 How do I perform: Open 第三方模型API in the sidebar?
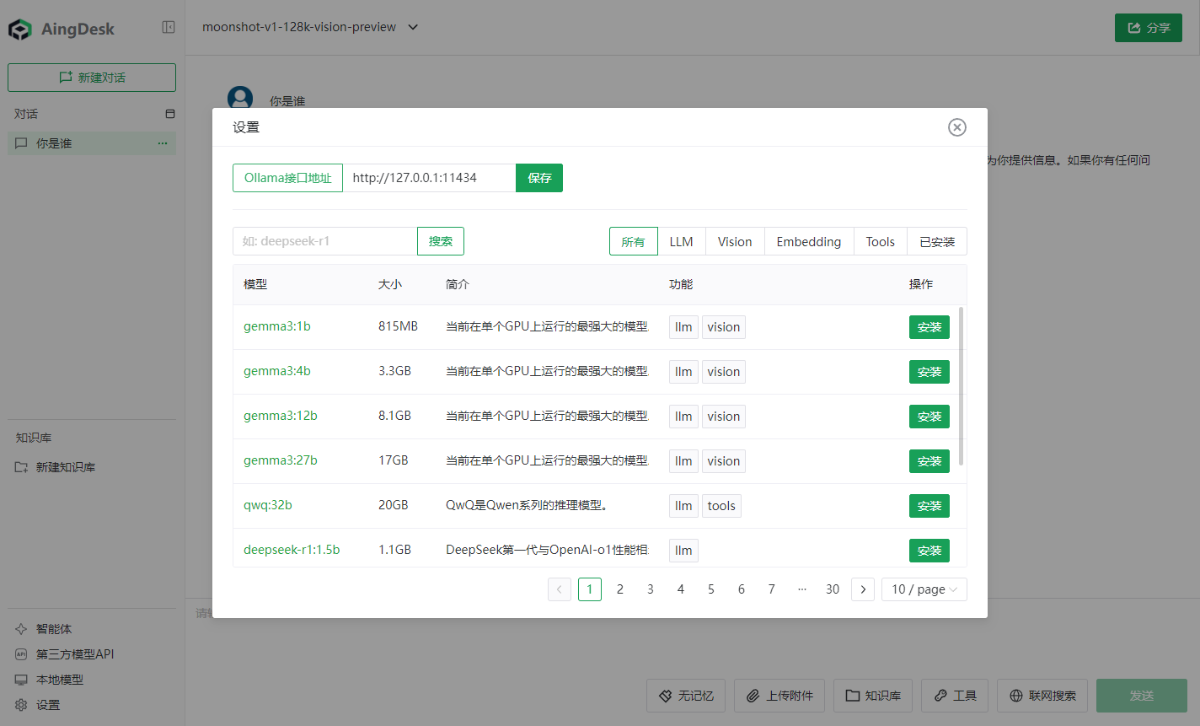tap(65, 654)
